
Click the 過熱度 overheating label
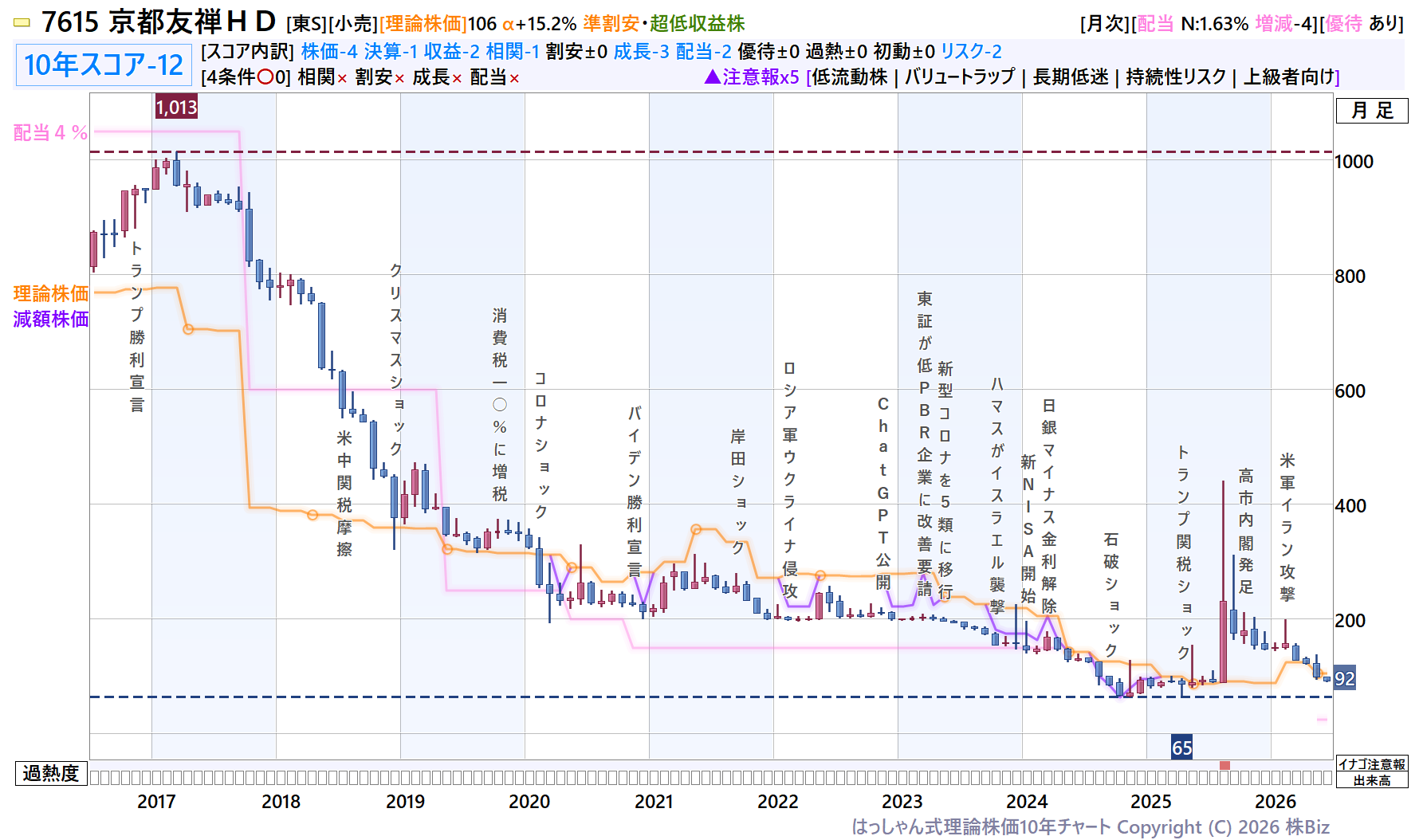51,773
